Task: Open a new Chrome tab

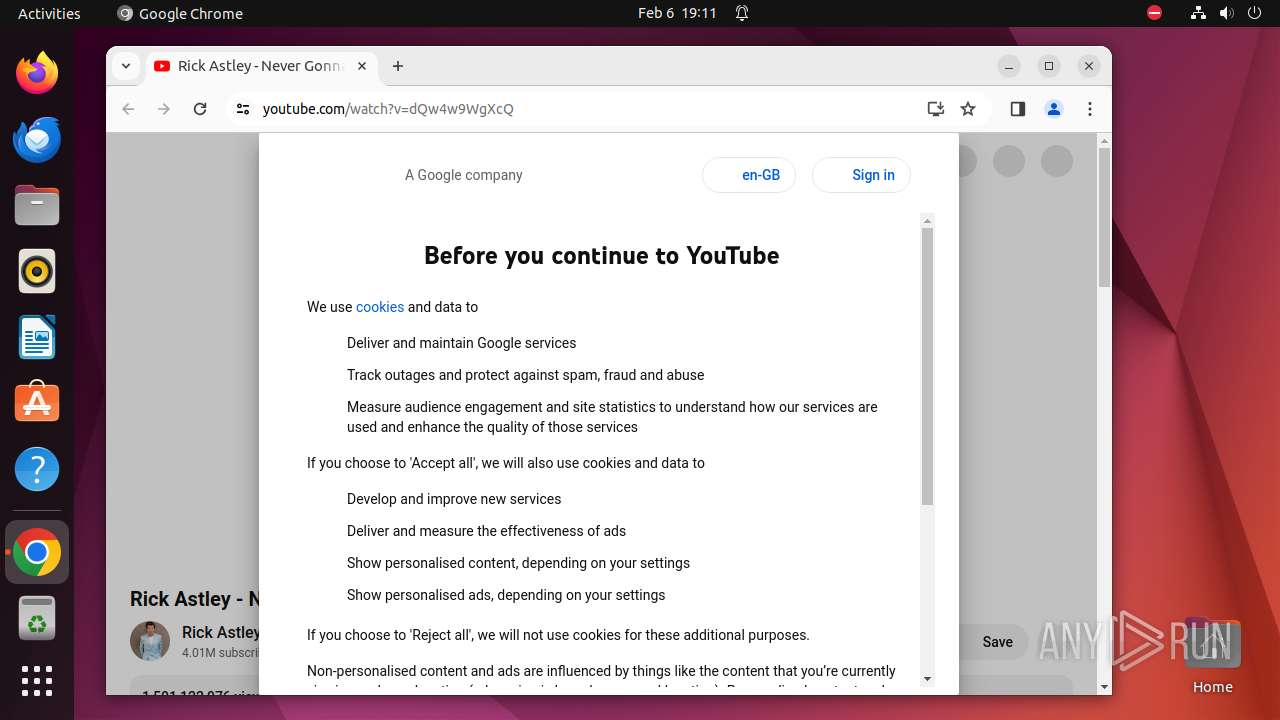Action: pos(398,66)
